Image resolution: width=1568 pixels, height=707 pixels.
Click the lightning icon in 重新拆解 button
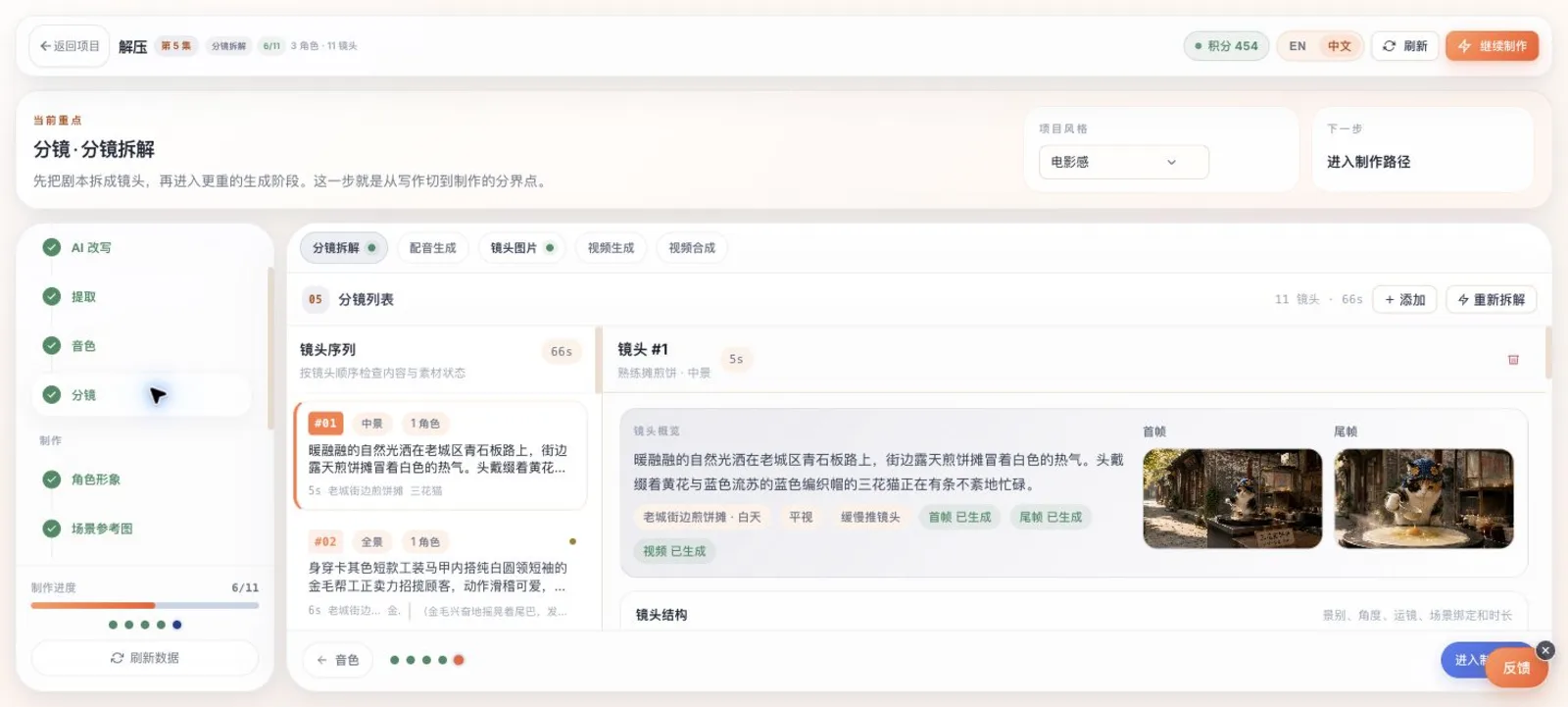(x=1463, y=300)
